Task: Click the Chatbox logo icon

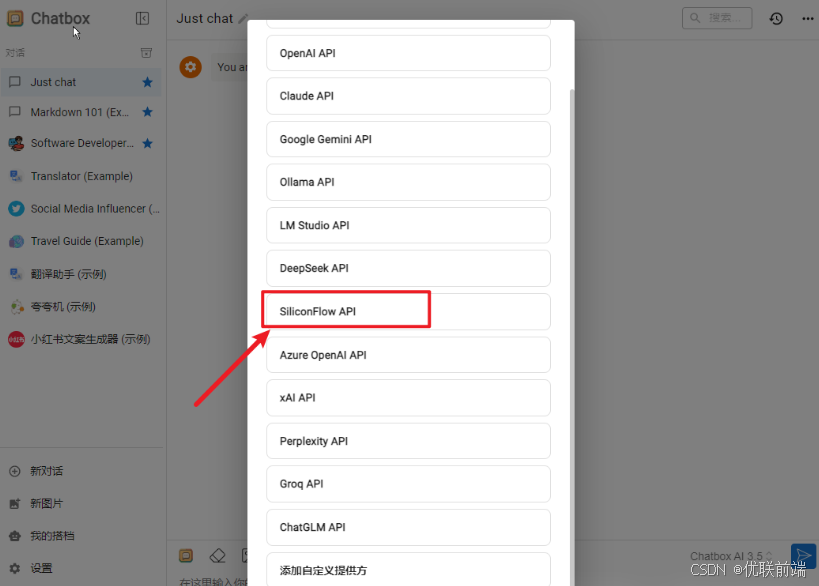Action: point(15,18)
